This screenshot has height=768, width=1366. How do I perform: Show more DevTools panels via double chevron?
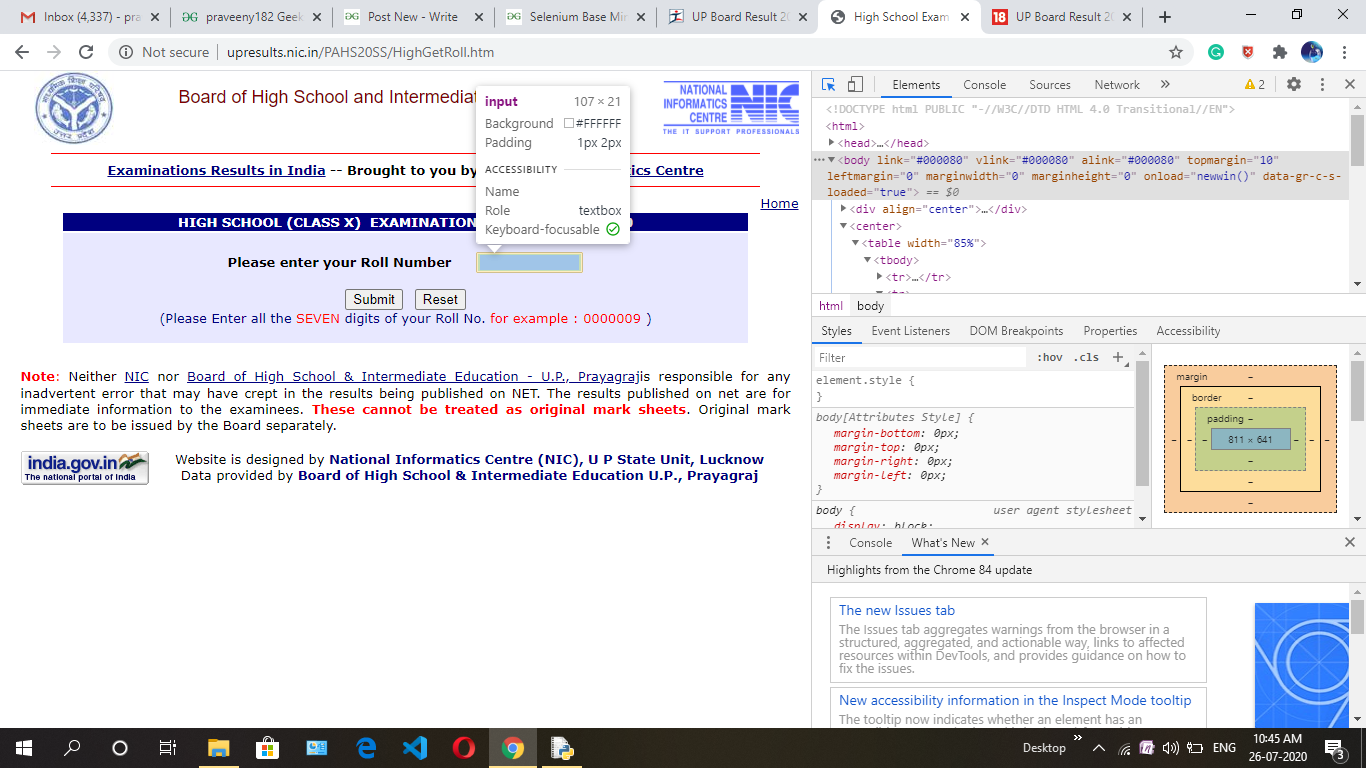click(x=1165, y=85)
